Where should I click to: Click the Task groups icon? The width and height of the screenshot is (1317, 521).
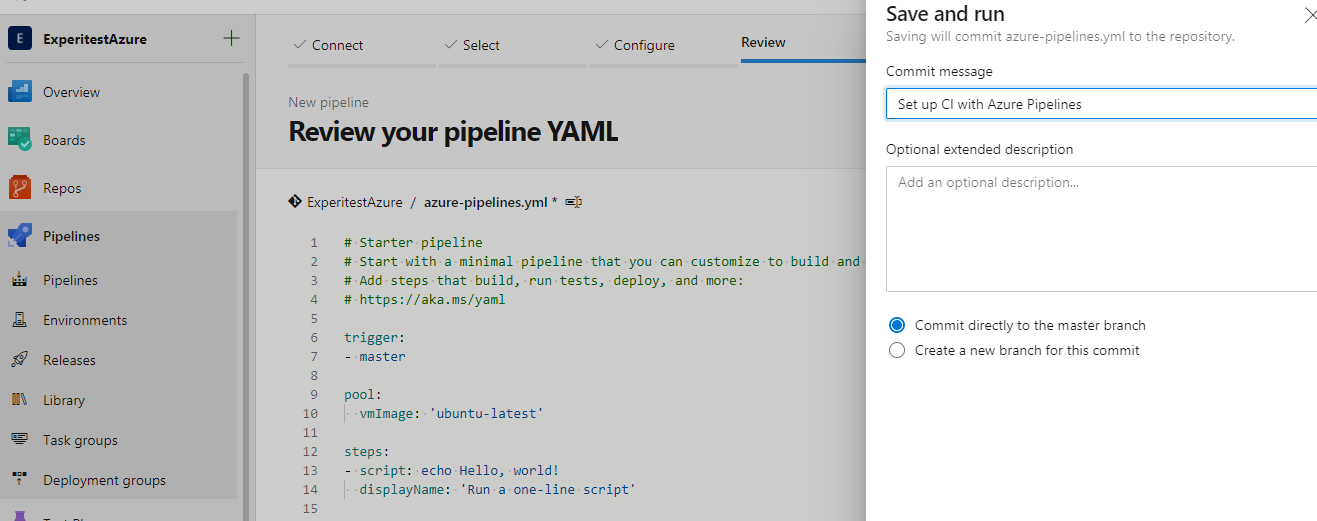[19, 440]
